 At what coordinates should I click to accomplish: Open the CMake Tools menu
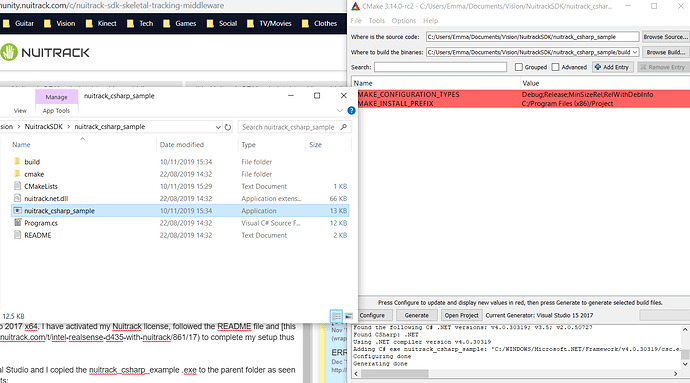click(376, 21)
